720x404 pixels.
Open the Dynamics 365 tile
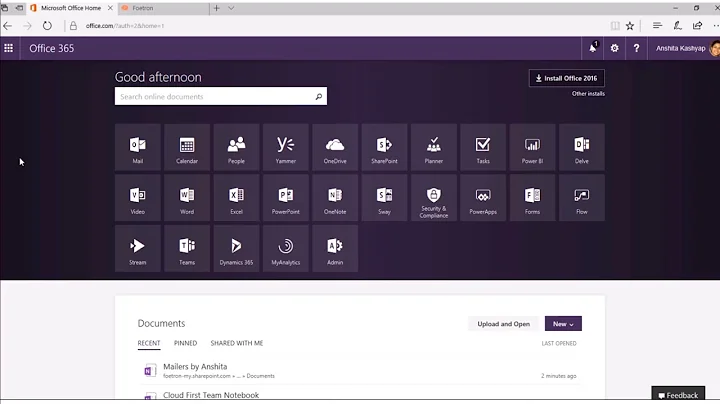point(236,248)
